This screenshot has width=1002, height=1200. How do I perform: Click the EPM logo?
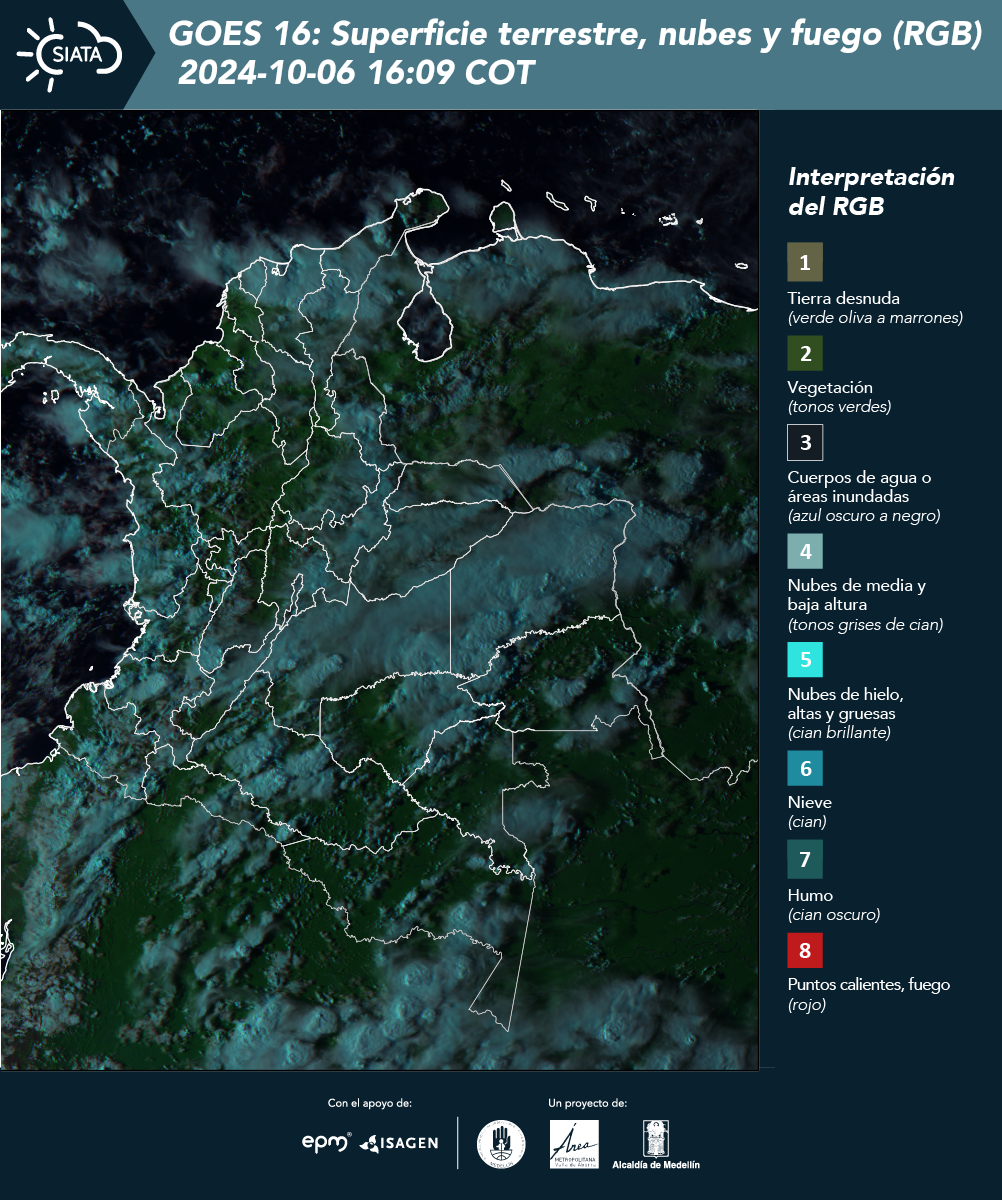click(326, 1142)
